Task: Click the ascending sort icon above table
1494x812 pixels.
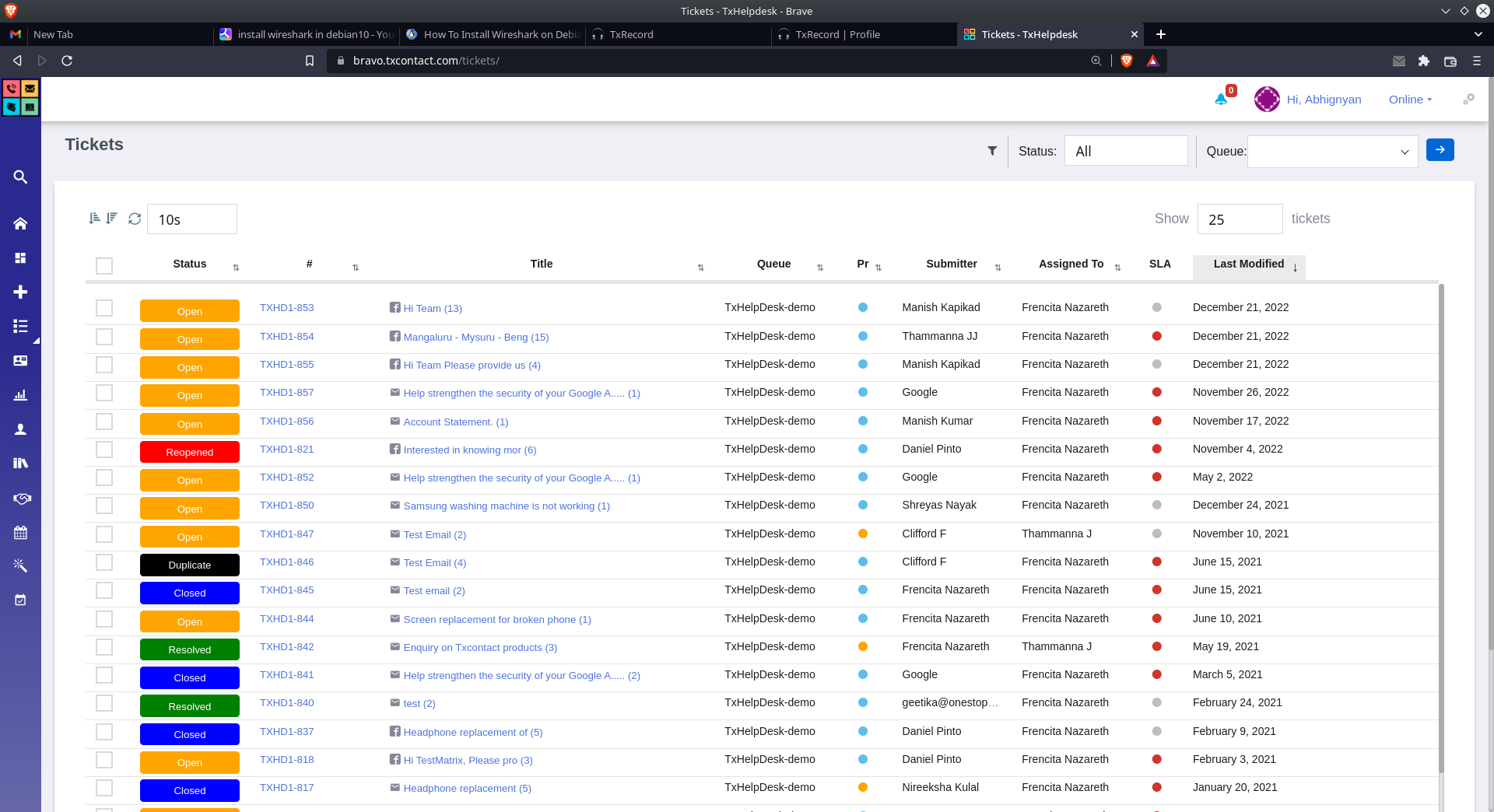Action: coord(94,219)
